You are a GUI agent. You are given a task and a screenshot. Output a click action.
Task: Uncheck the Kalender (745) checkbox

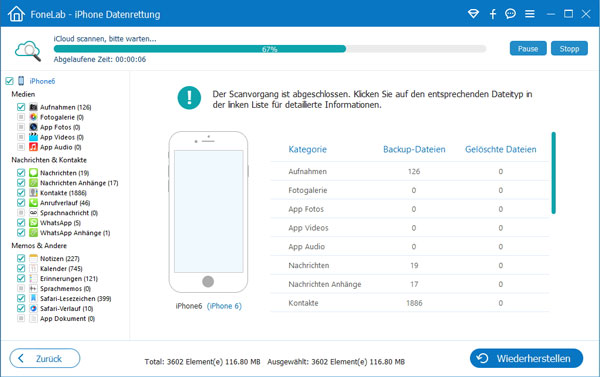(21, 268)
